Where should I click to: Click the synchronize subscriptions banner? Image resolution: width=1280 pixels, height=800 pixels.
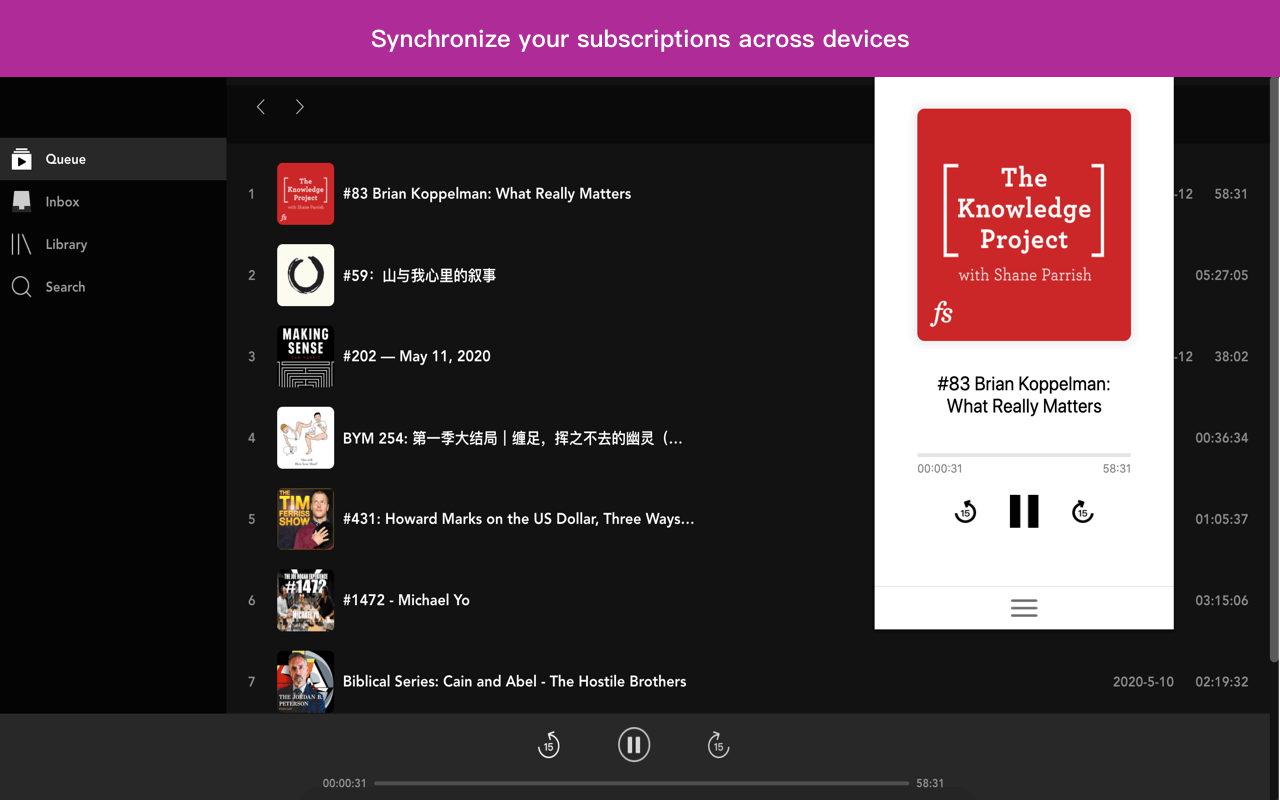(x=640, y=38)
